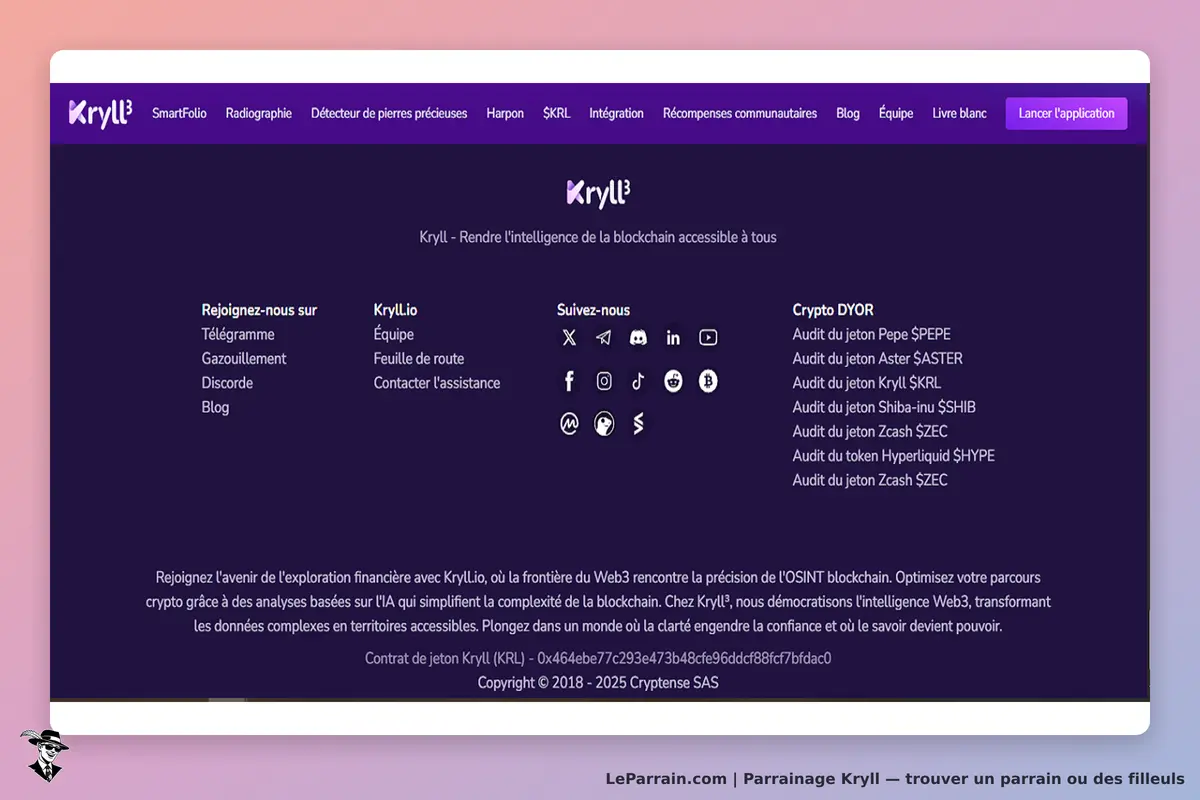Open the Telegram paper-plane icon
Screen dimensions: 1200x800
click(x=604, y=338)
